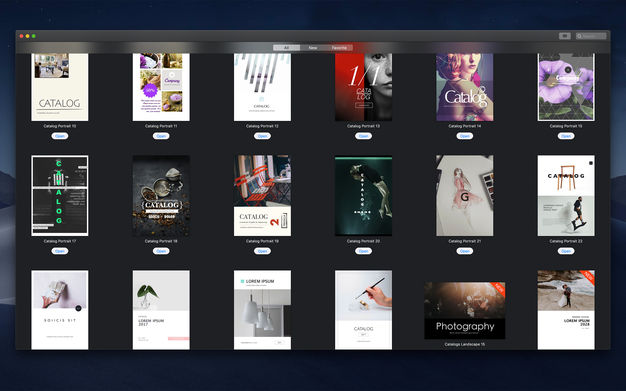Click the 'Catalog Portrait 13' label

click(363, 126)
